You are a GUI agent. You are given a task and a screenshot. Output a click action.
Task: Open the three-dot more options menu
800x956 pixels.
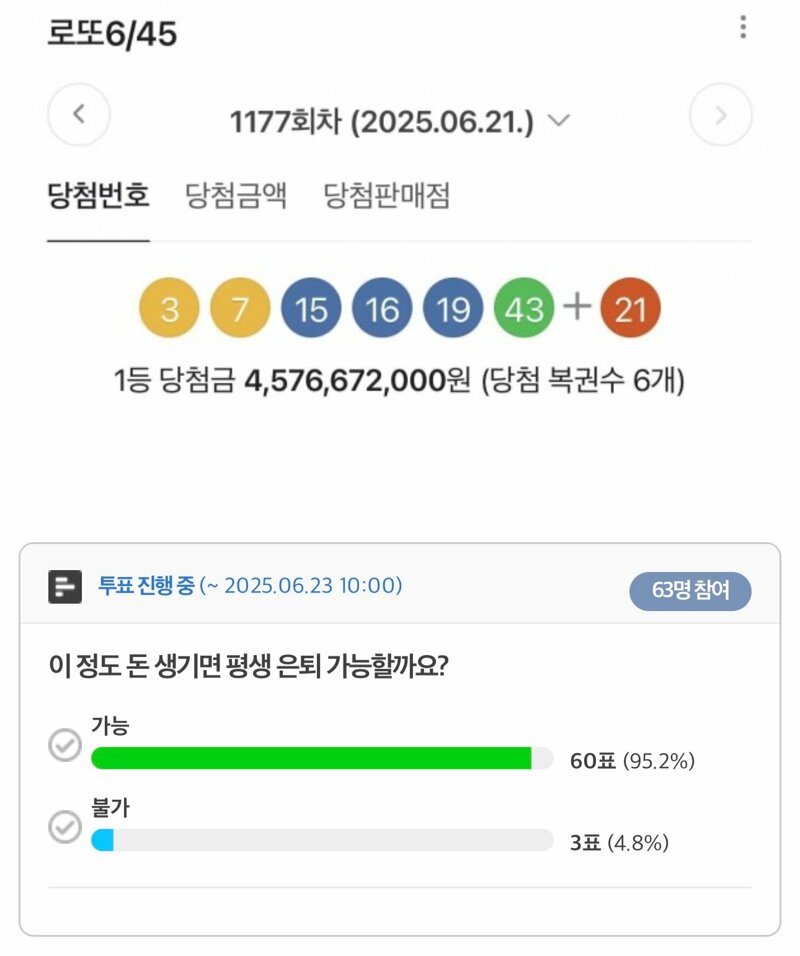[743, 27]
